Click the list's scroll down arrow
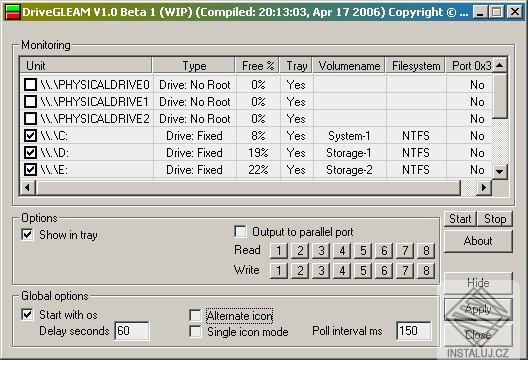Screen dimensions: 528x380 pos(500,171)
